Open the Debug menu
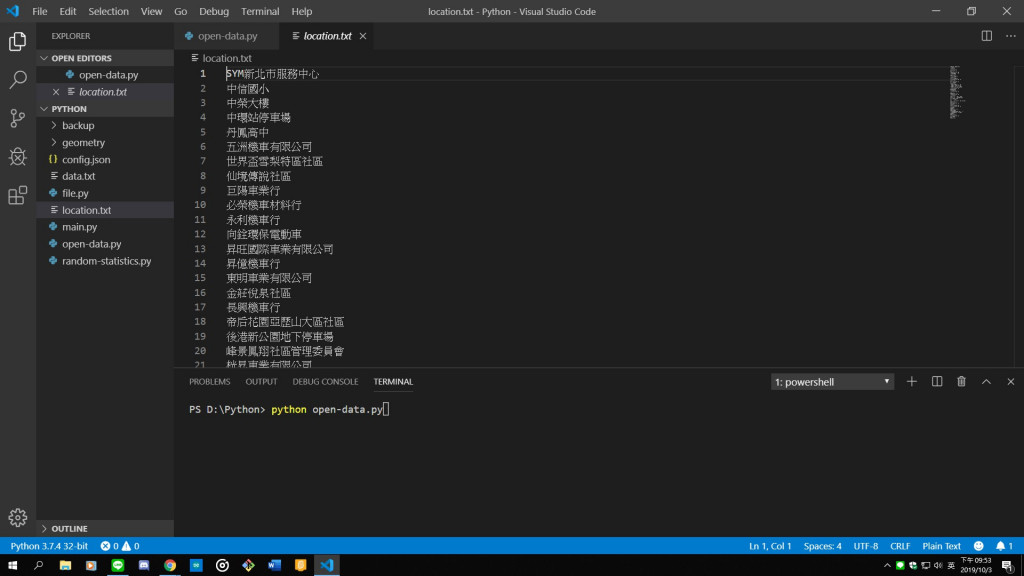 click(214, 11)
